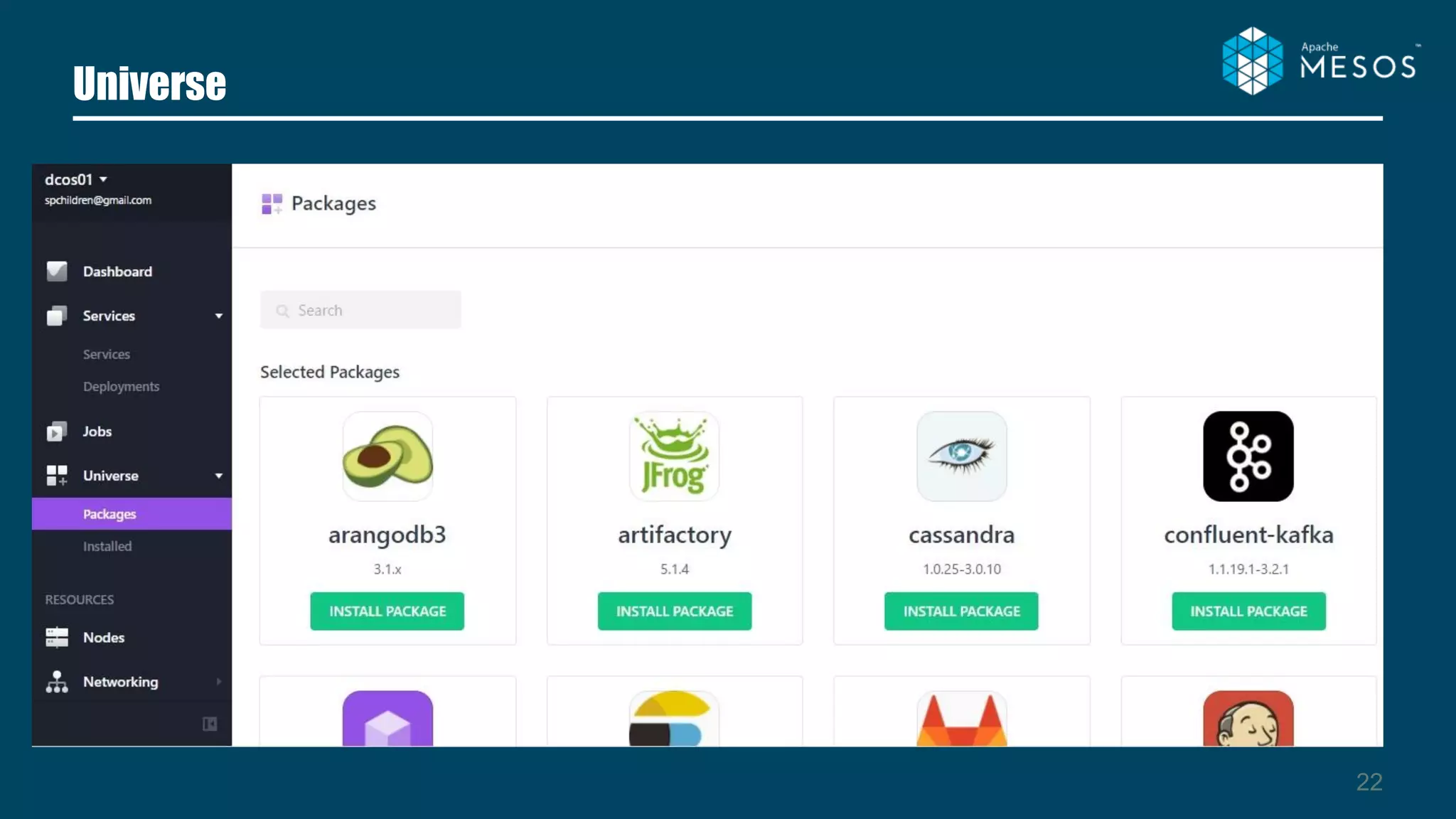1456x819 pixels.
Task: Collapse the Universe menu arrow
Action: (x=219, y=476)
